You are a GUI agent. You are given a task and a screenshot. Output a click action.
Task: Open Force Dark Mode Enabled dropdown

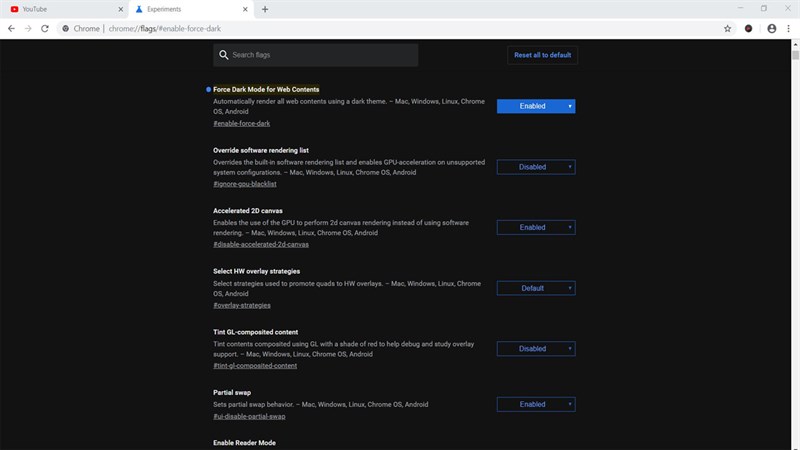coord(536,106)
